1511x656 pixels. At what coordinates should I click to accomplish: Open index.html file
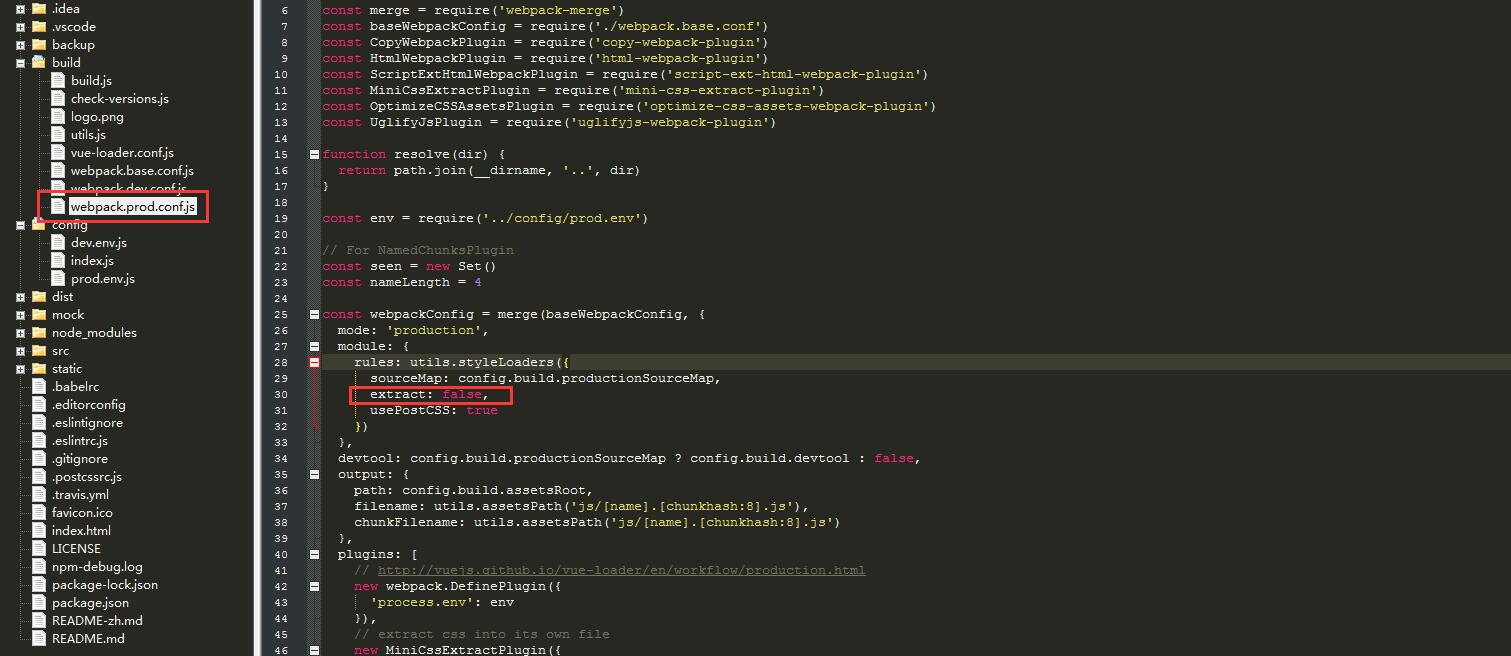pos(81,530)
